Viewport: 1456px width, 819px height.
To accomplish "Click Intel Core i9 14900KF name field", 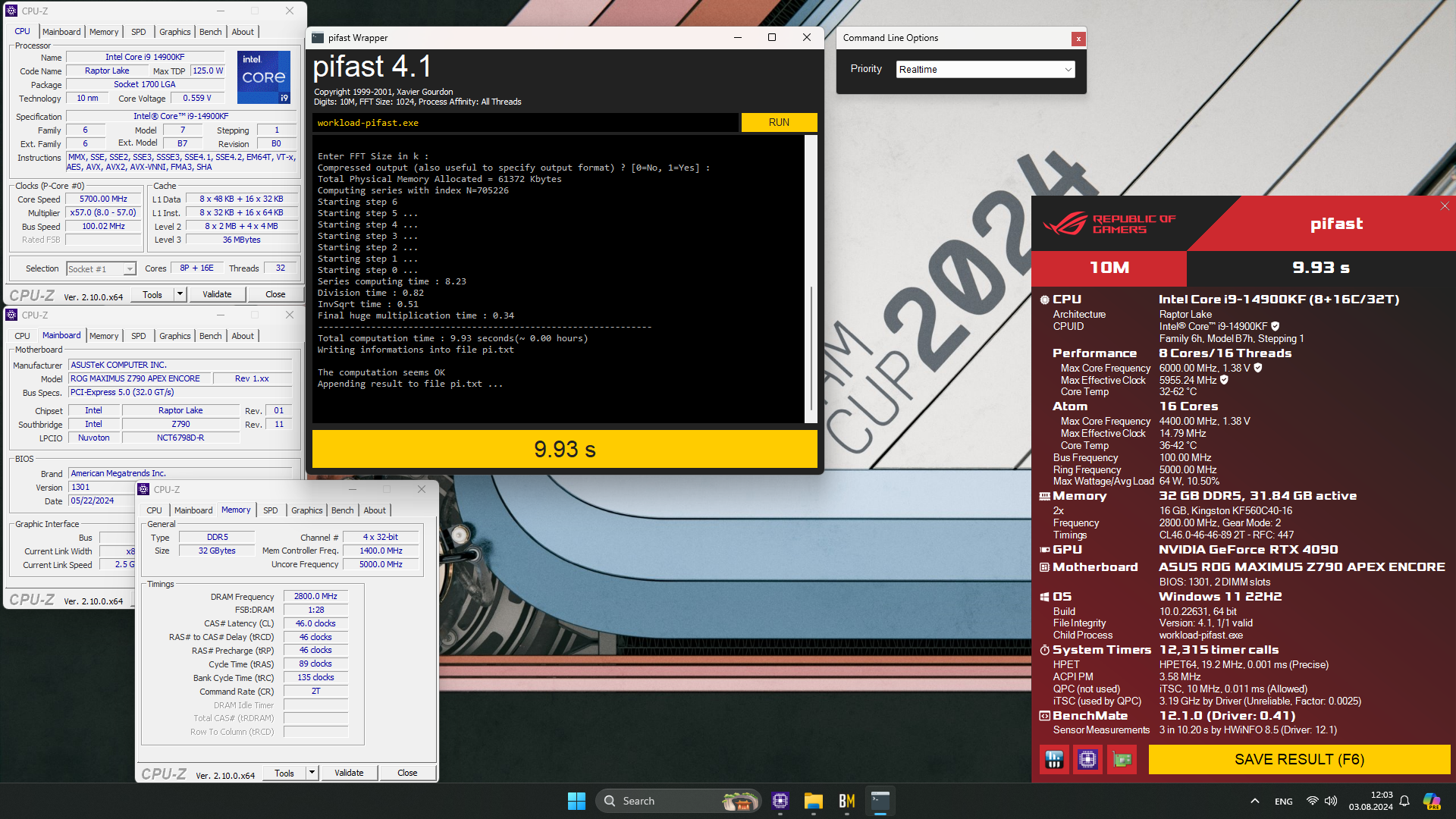I will 145,57.
